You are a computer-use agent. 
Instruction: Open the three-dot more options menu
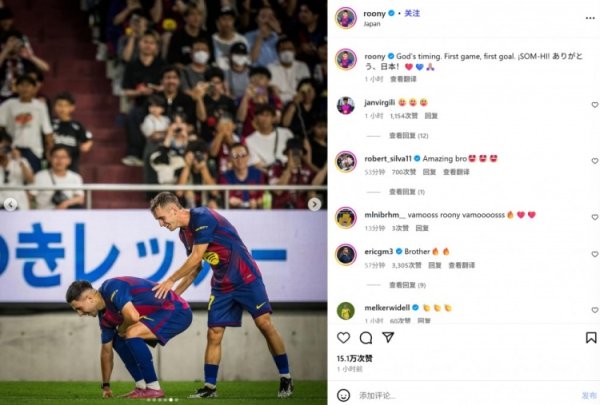click(x=590, y=18)
